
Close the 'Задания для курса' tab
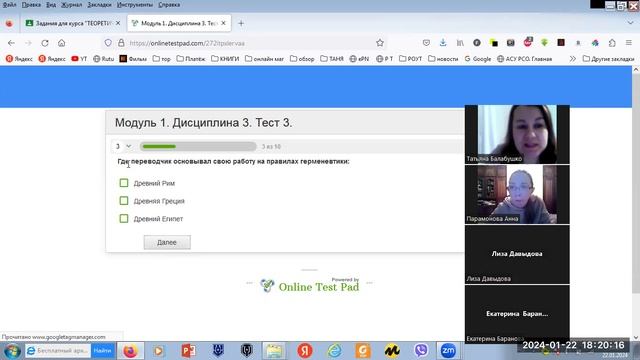(118, 23)
